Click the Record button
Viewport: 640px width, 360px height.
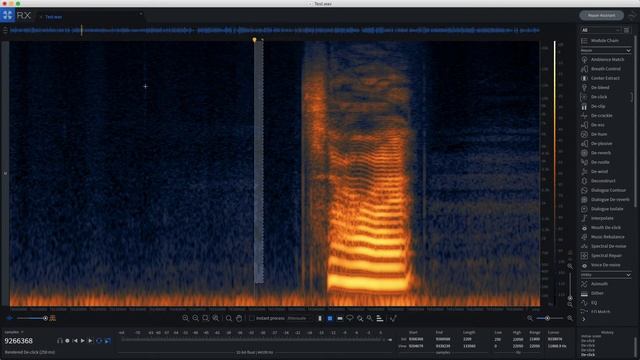click(x=67, y=341)
